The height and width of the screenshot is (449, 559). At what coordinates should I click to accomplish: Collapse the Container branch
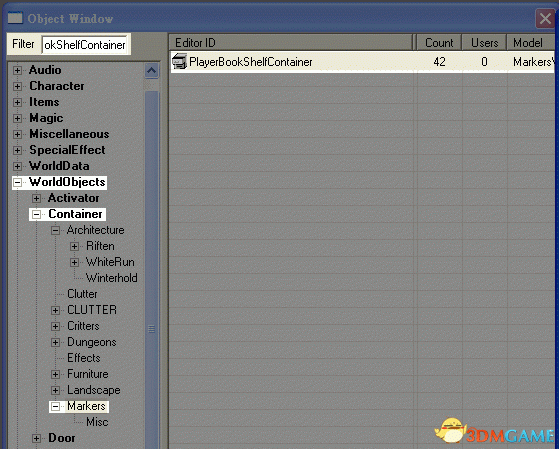(x=36, y=214)
